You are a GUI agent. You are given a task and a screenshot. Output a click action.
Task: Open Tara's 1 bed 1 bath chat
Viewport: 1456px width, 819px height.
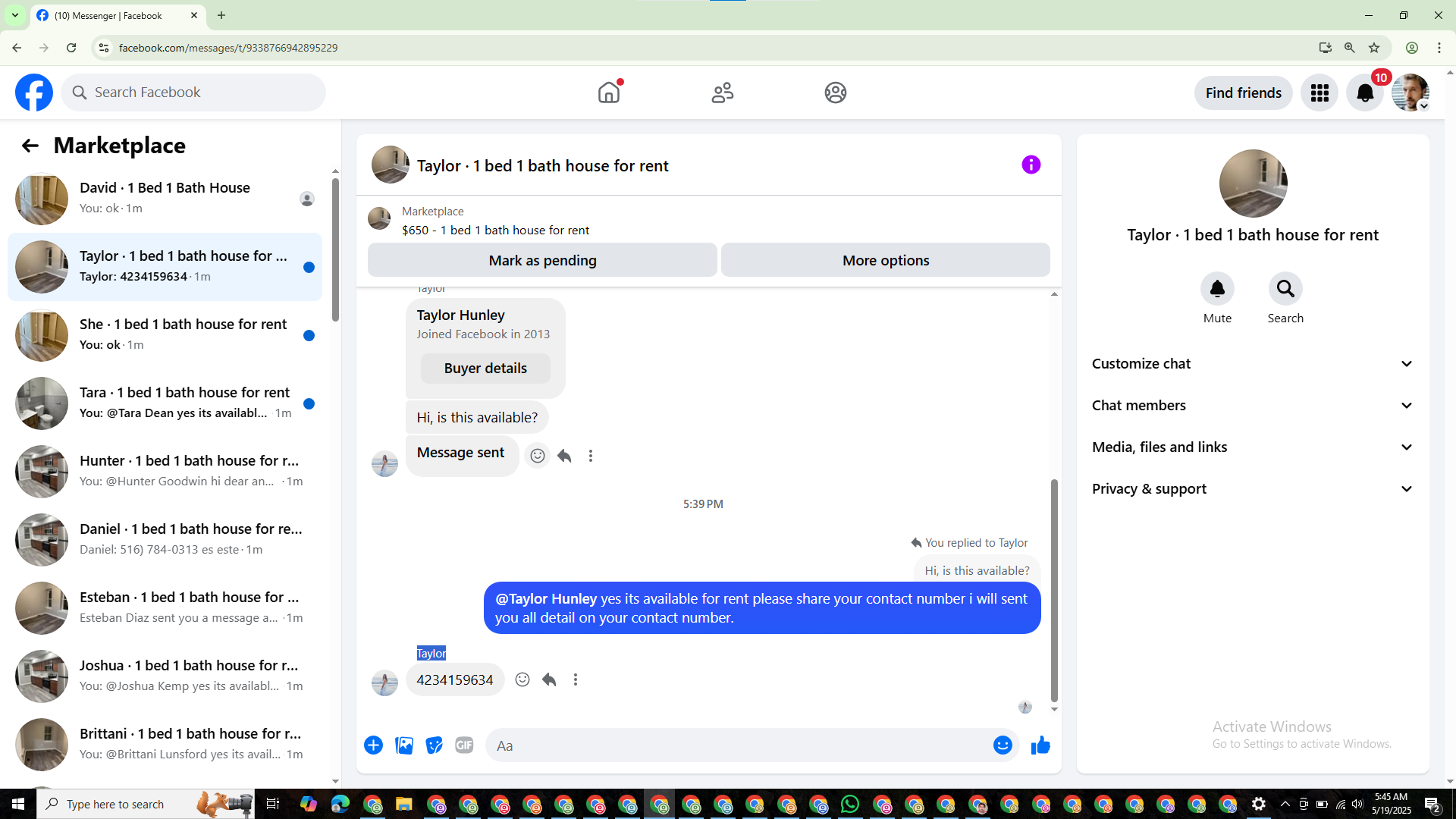(165, 403)
